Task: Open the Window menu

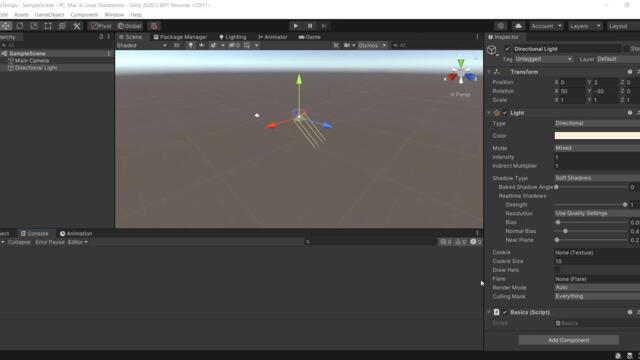Action: pyautogui.click(x=114, y=15)
